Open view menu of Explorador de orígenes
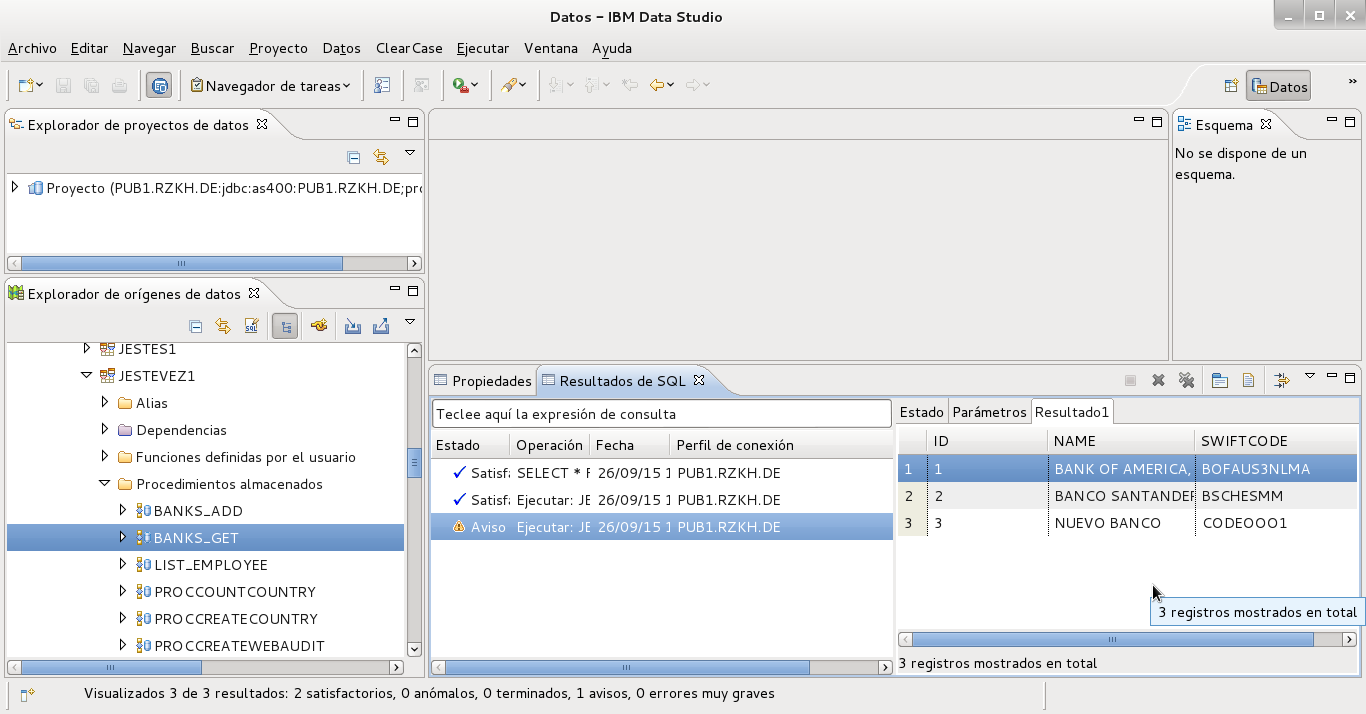Screen dimensions: 1366x714 pyautogui.click(x=410, y=322)
